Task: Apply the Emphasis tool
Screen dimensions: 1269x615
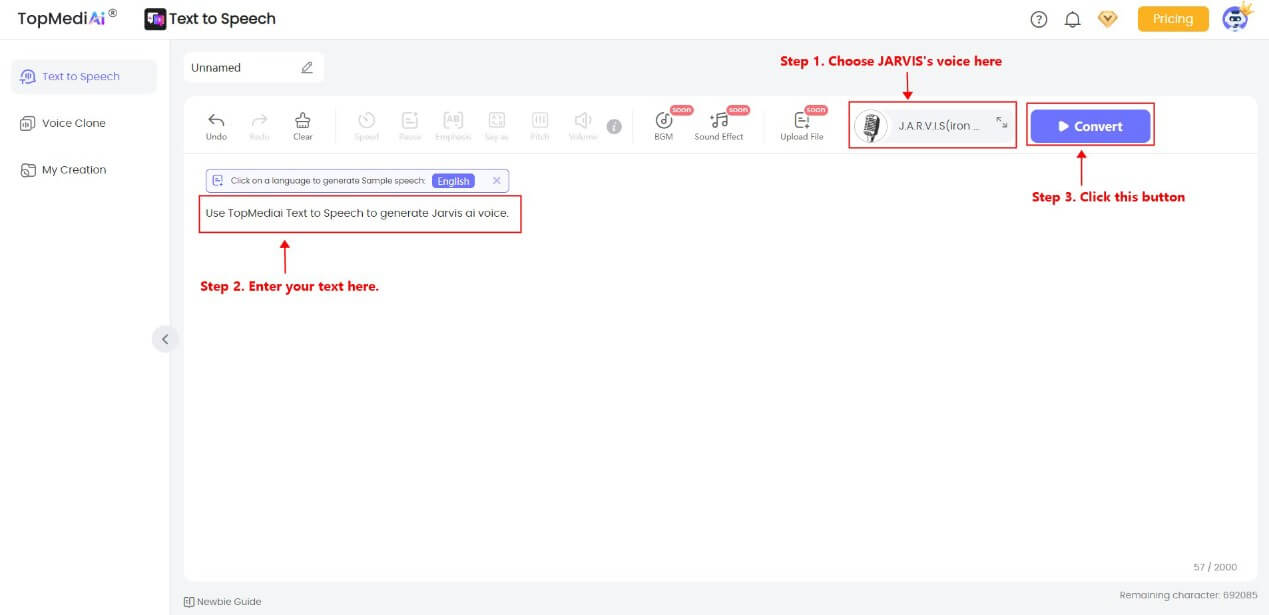Action: coord(453,126)
